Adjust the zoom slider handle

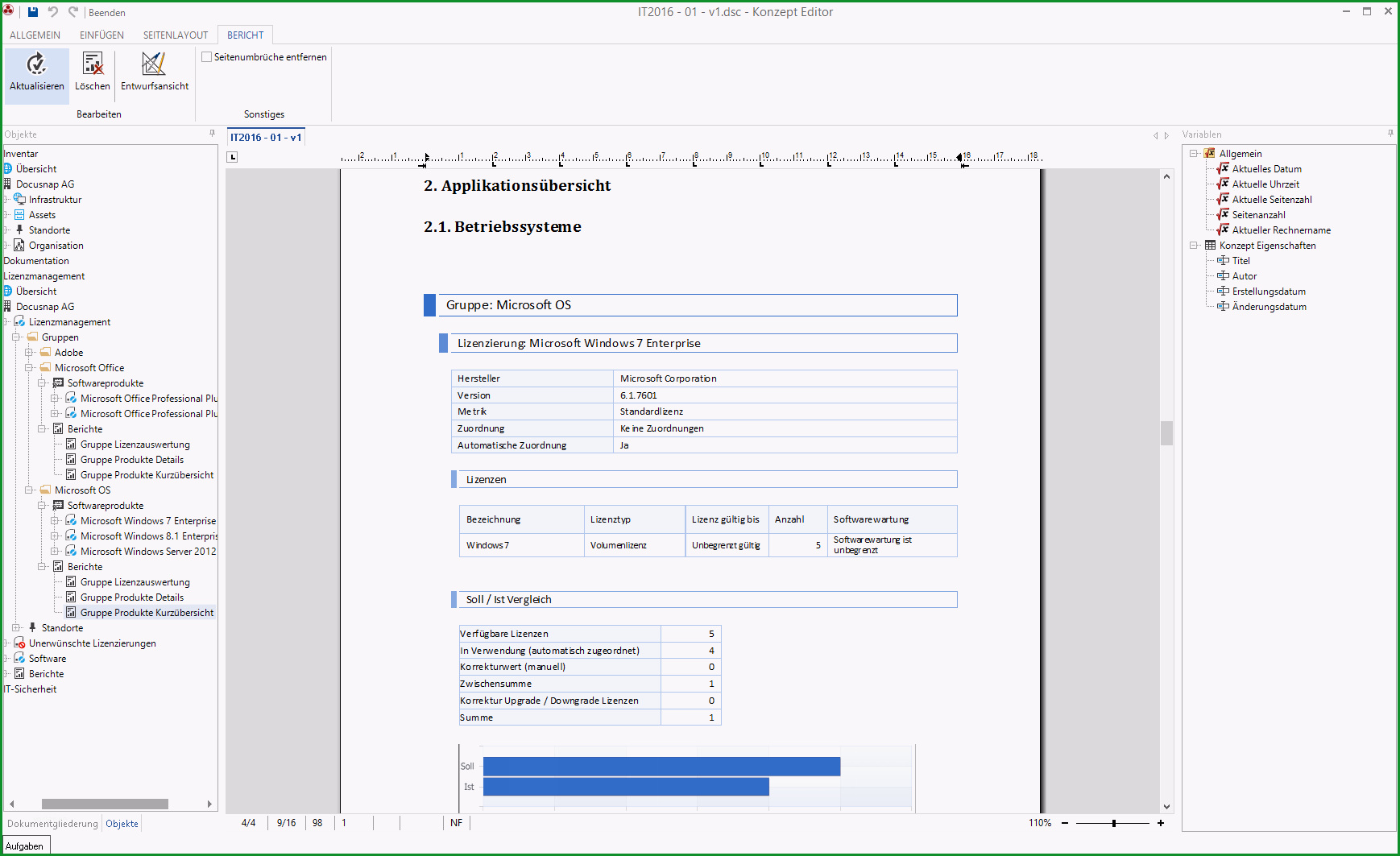click(1114, 823)
